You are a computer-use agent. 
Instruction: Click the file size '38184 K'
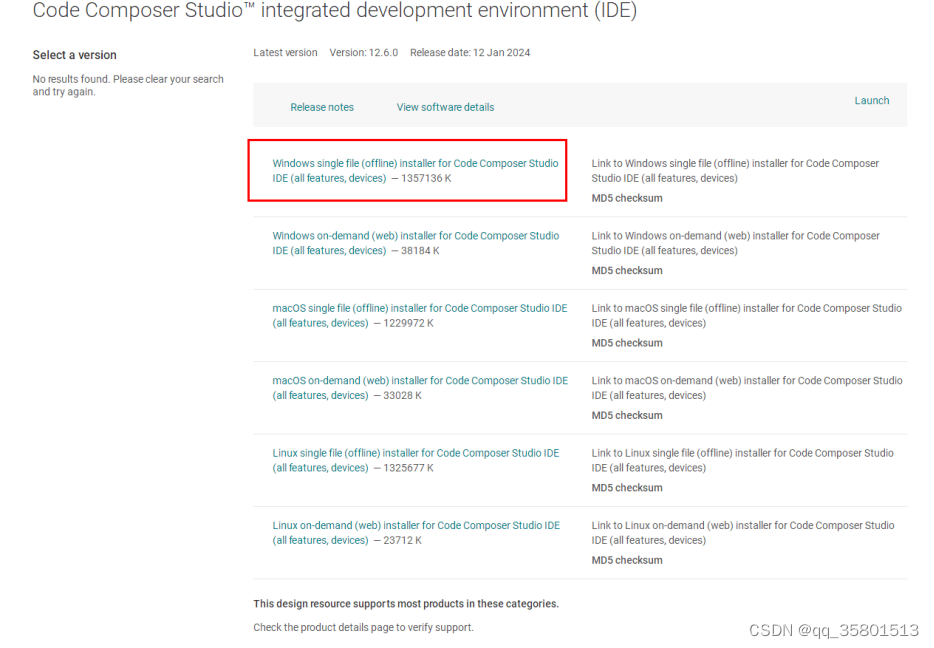(420, 251)
